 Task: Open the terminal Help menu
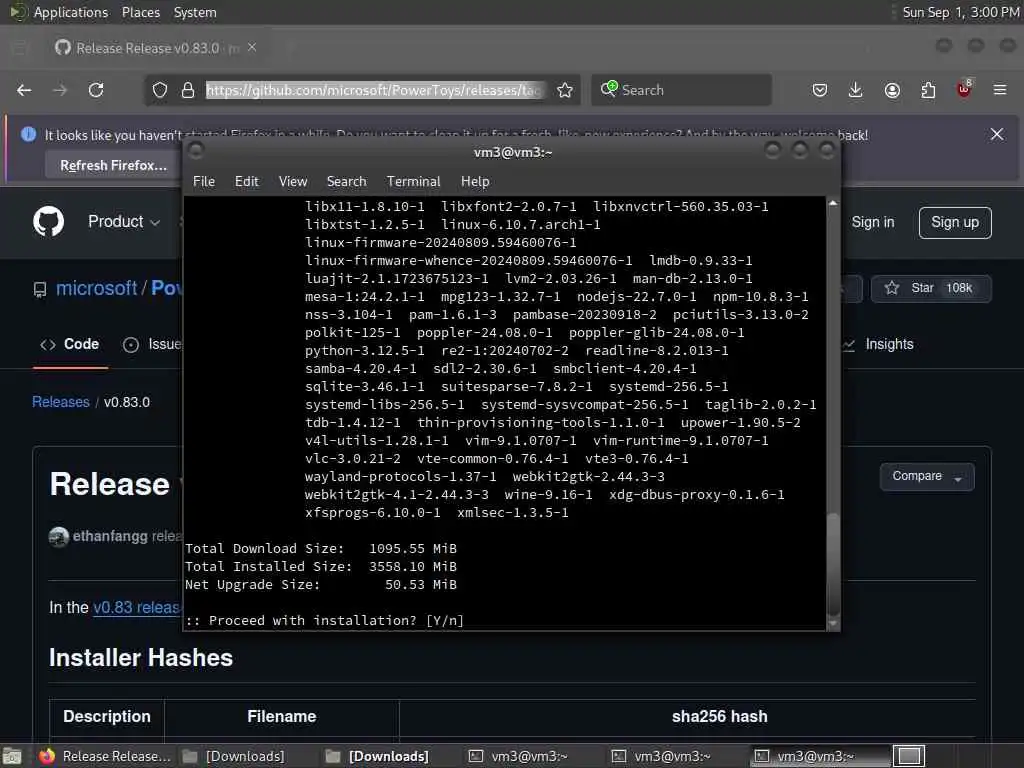pos(475,182)
